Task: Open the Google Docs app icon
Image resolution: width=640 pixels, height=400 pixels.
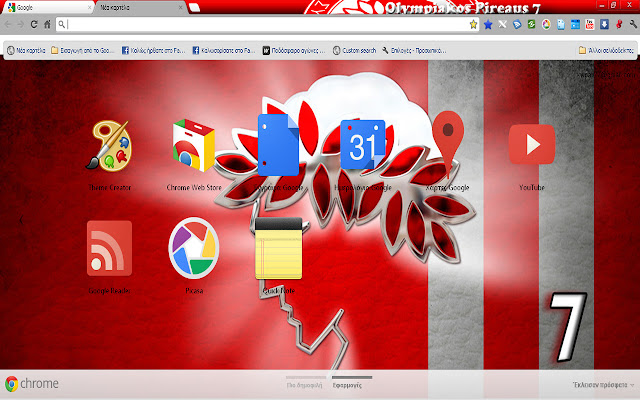Action: pyautogui.click(x=278, y=145)
